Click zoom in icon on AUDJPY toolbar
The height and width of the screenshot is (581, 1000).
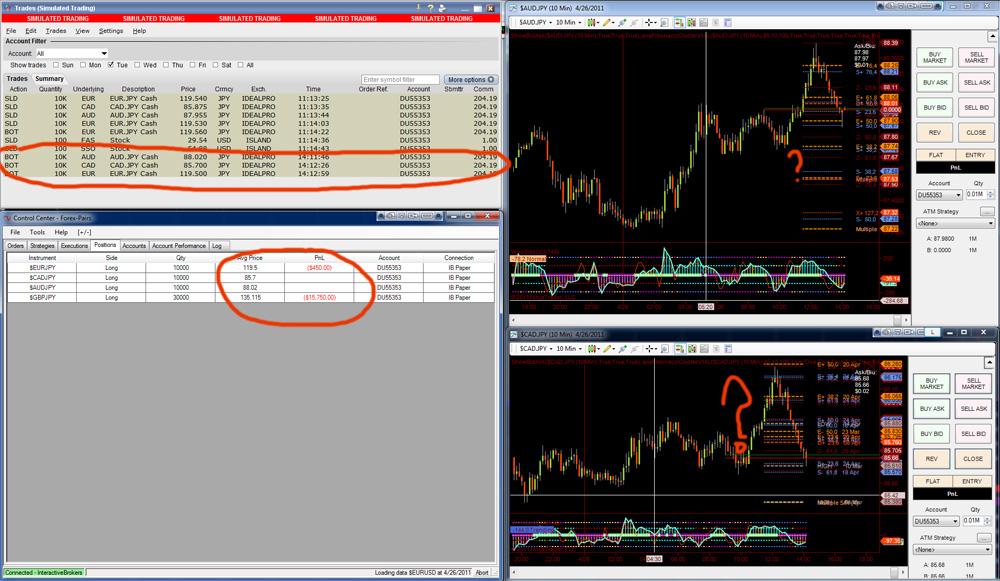point(622,22)
